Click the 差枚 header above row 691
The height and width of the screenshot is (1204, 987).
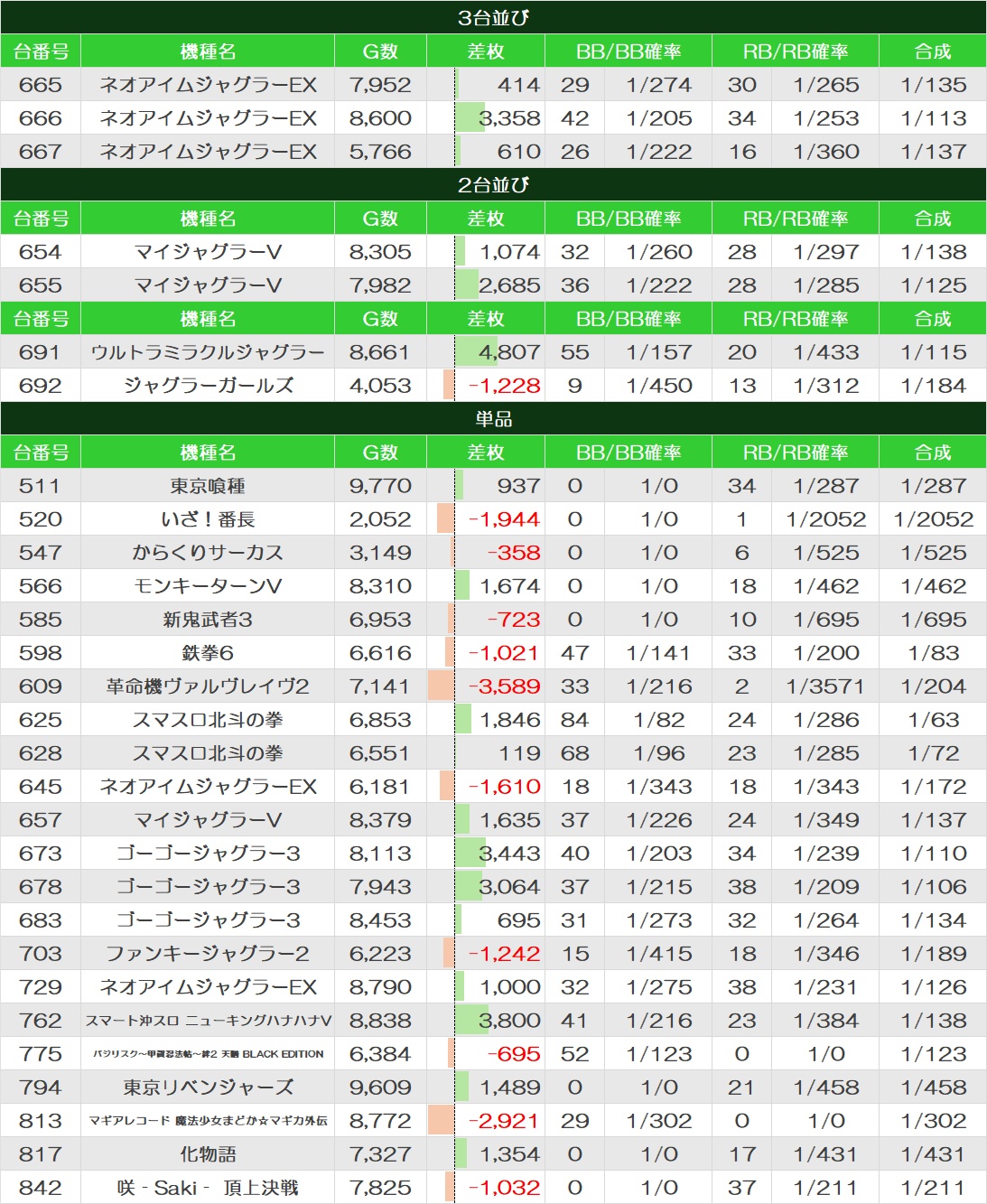tap(486, 319)
